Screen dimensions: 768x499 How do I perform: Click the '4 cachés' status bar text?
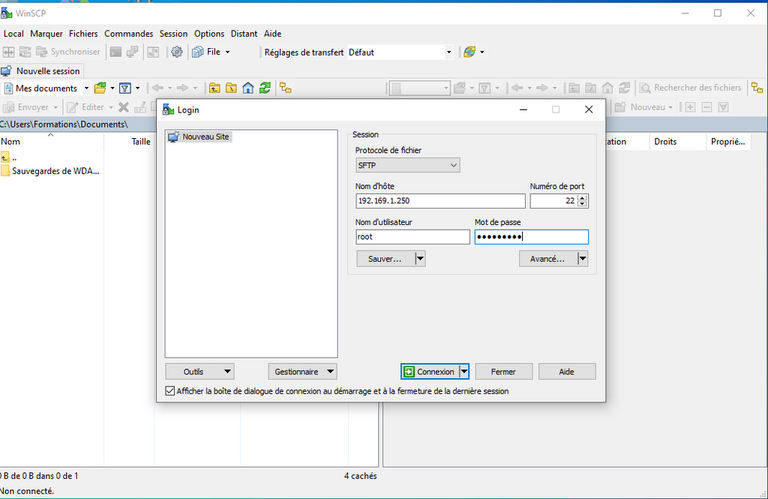[360, 475]
